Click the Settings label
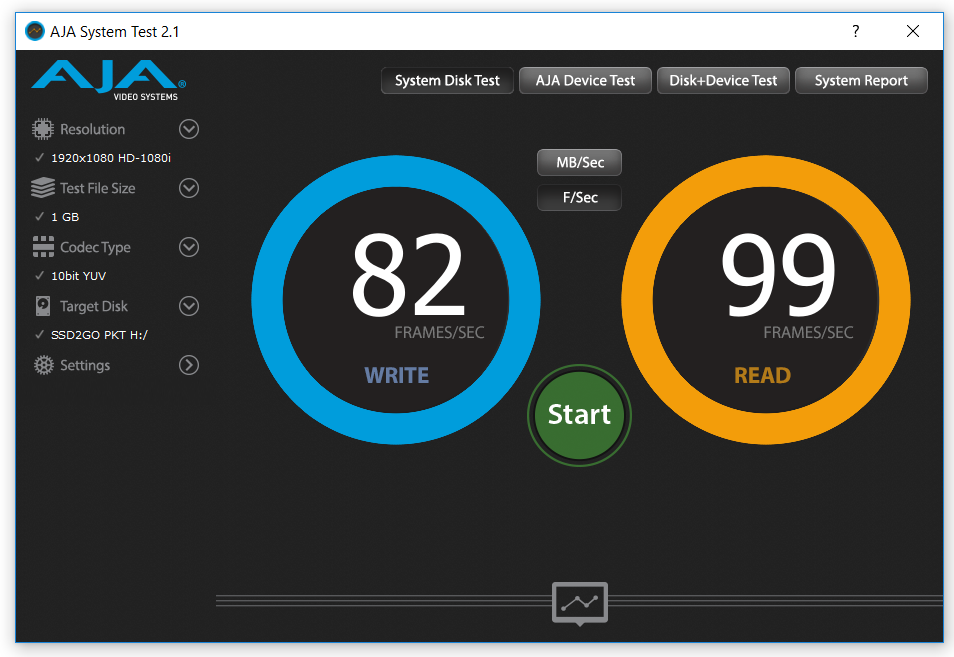Screen dimensions: 954x657 (x=85, y=365)
